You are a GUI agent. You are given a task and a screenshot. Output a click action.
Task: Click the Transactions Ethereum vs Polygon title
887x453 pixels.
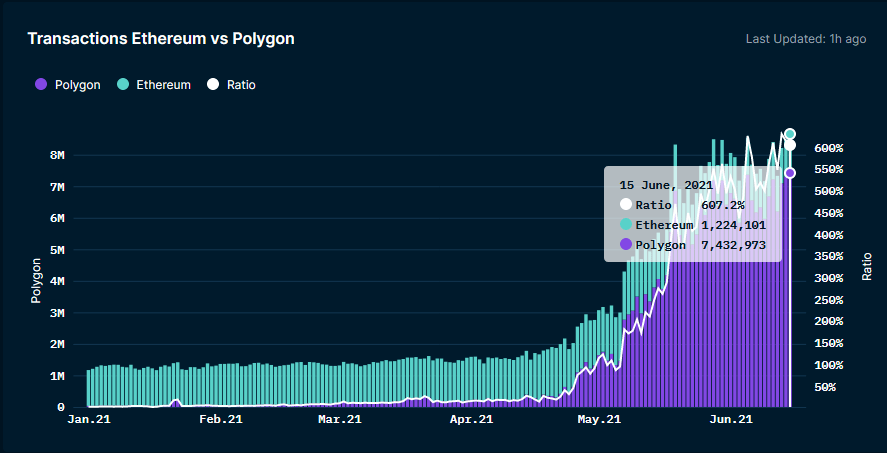tap(160, 39)
